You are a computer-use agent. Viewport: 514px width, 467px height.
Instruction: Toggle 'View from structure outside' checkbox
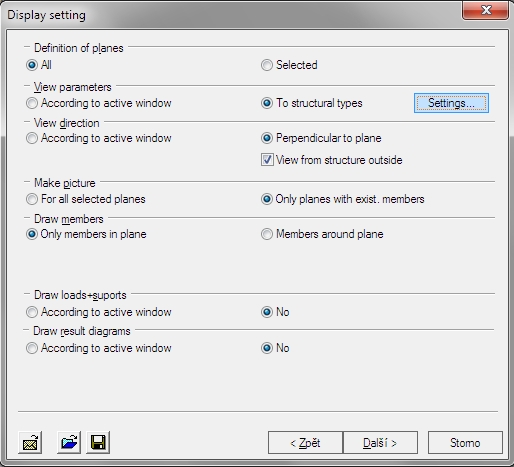point(332,160)
